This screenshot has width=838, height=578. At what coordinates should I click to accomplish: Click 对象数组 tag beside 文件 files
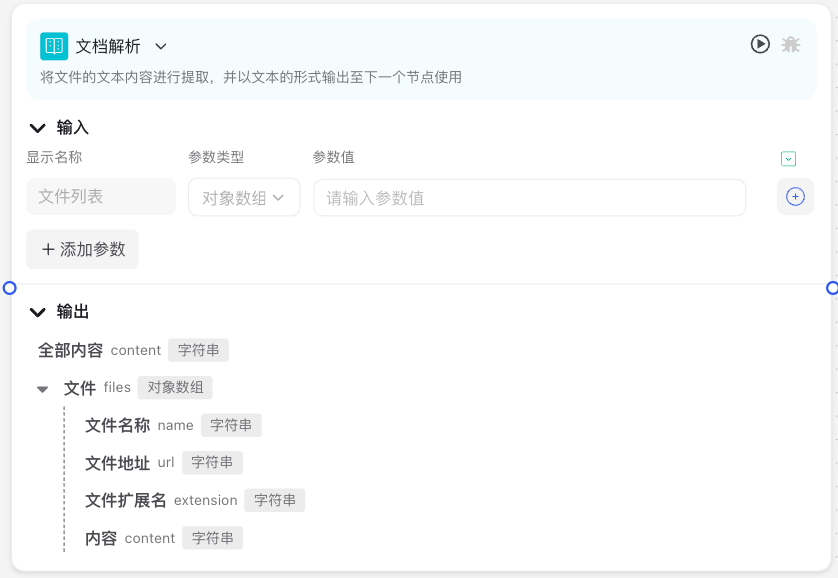175,387
